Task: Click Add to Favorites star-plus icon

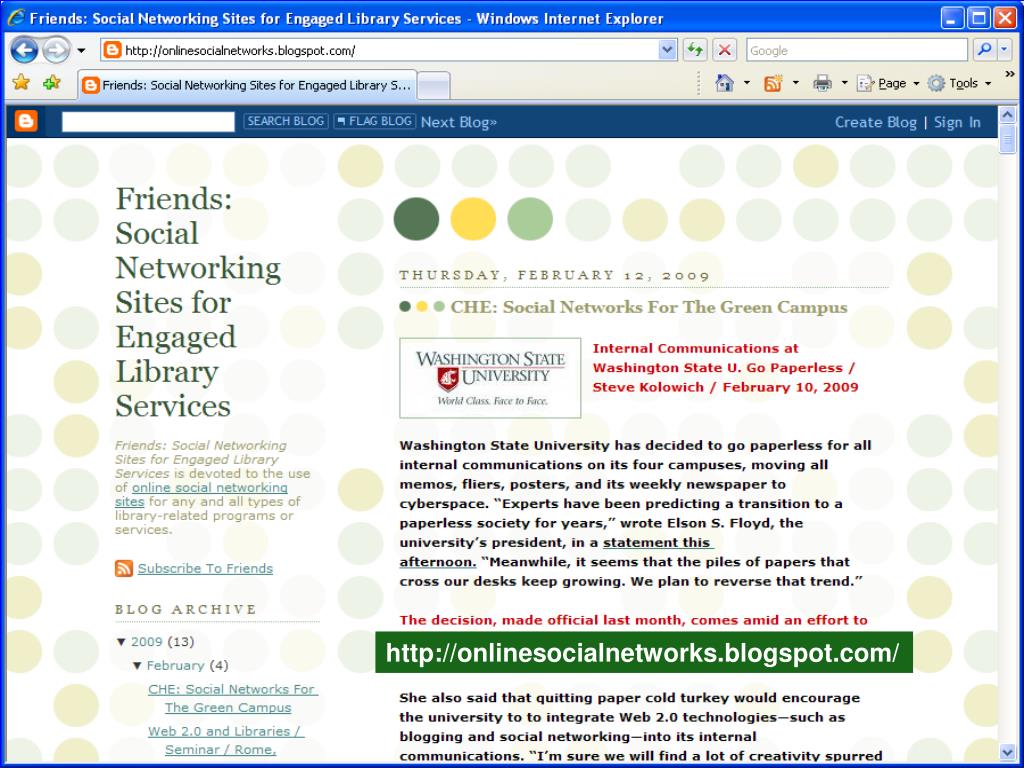Action: pos(52,82)
